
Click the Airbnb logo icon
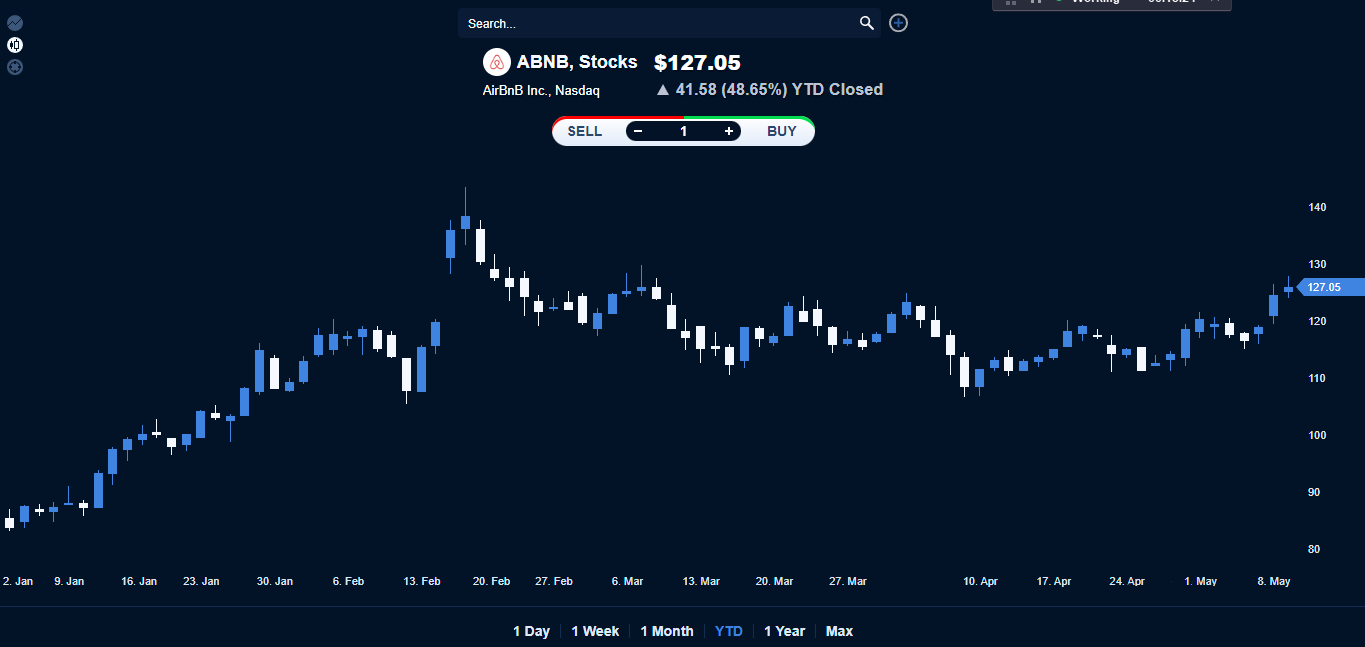pyautogui.click(x=497, y=62)
